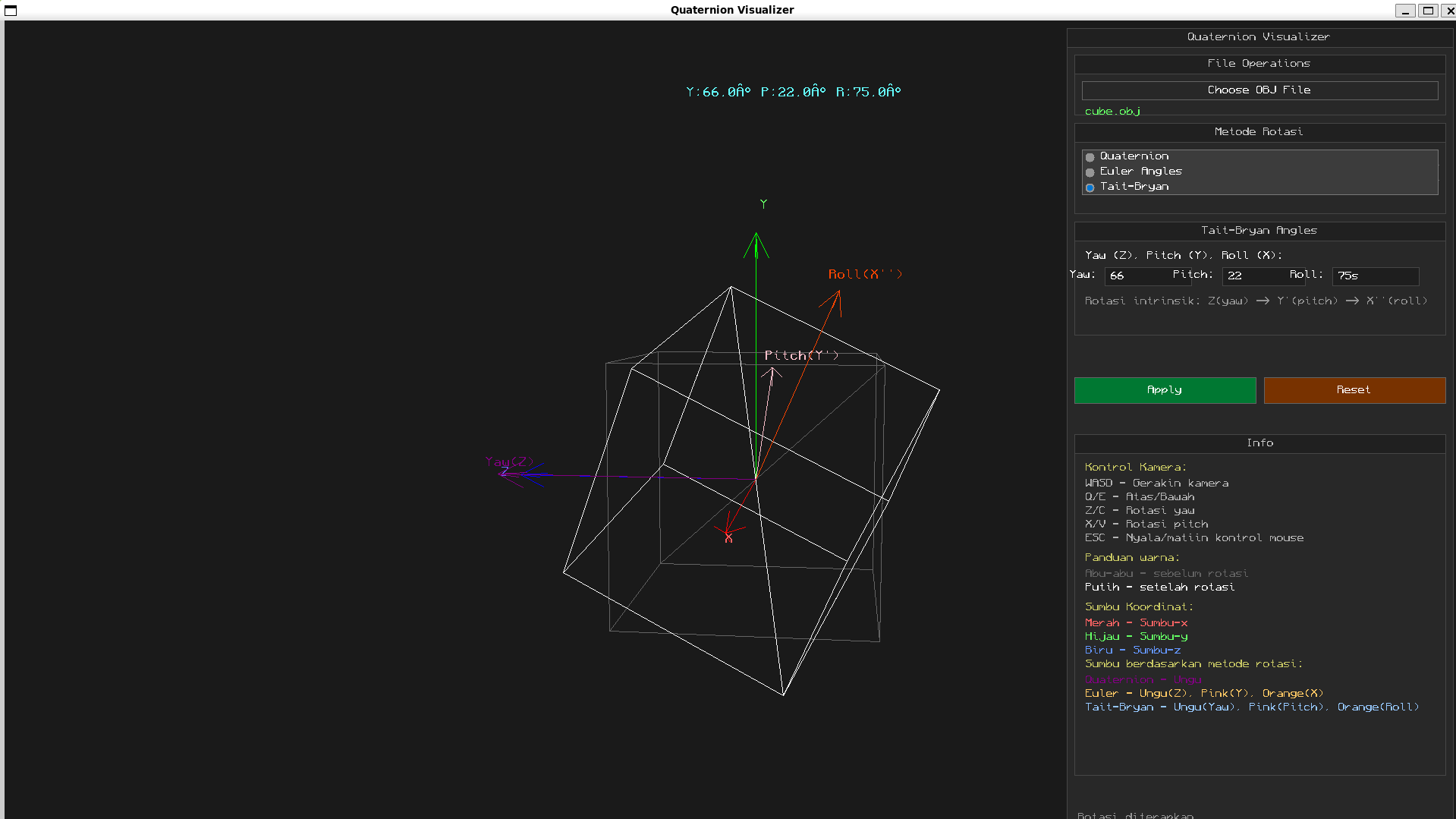1456x819 pixels.
Task: Click the Tait-Bryan Angles panel header
Action: pos(1259,231)
